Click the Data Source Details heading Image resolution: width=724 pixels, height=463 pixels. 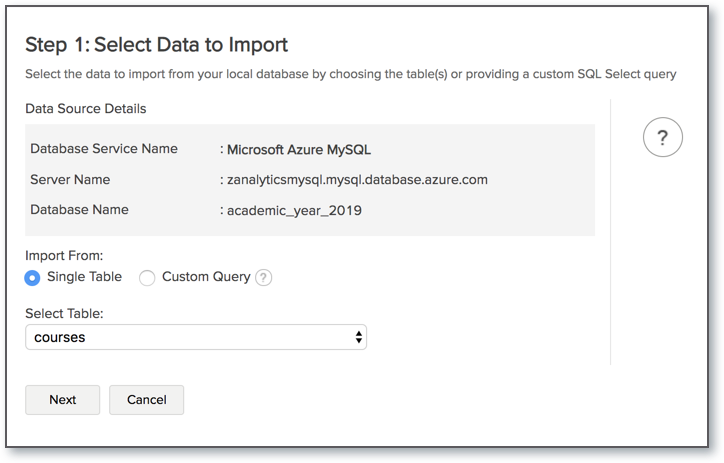pyautogui.click(x=85, y=108)
